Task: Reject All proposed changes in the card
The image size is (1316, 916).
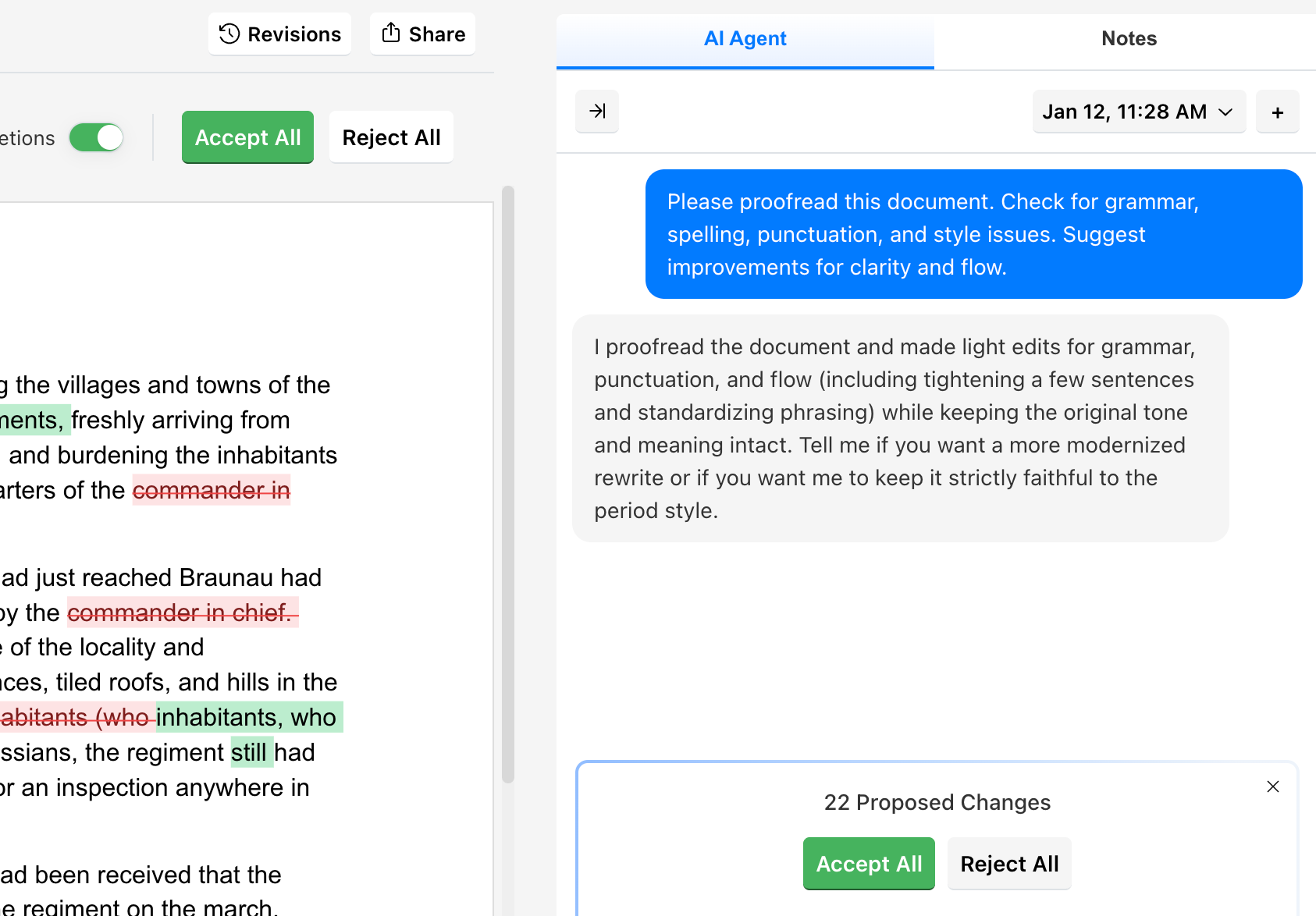Action: [x=1009, y=863]
